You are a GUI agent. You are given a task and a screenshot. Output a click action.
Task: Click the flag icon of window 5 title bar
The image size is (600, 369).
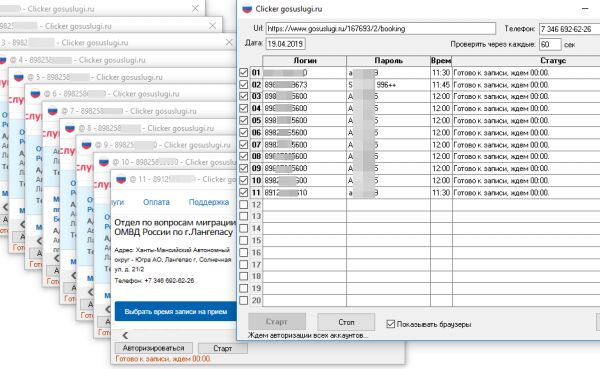pyautogui.click(x=19, y=77)
